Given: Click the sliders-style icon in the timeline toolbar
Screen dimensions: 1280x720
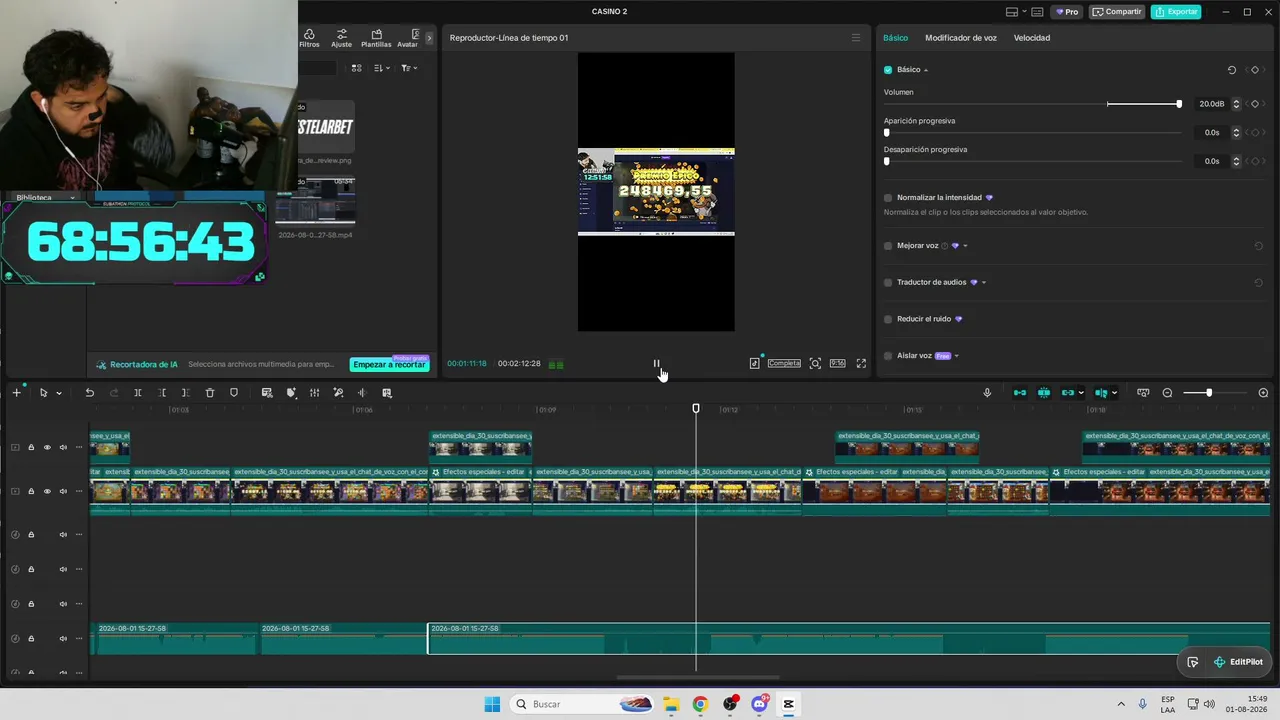Looking at the screenshot, I should [314, 393].
